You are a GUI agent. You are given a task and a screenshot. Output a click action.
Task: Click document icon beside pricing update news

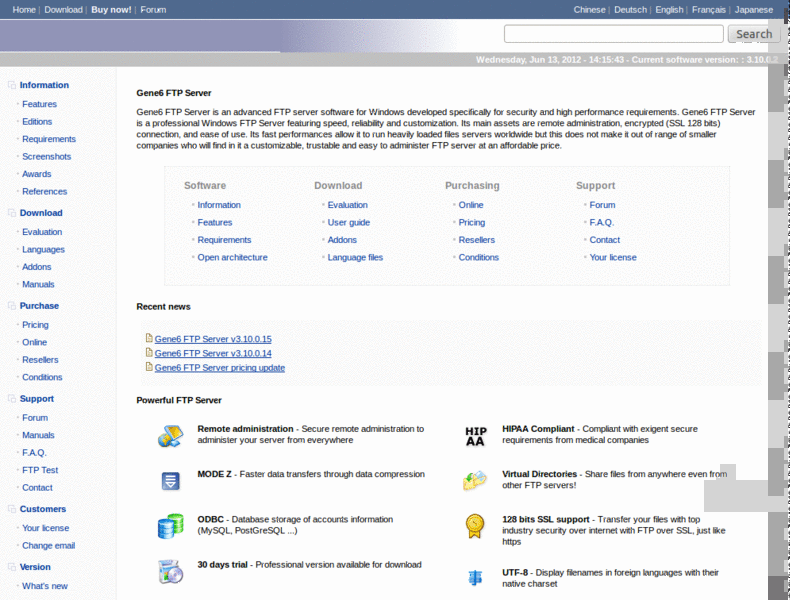(149, 367)
